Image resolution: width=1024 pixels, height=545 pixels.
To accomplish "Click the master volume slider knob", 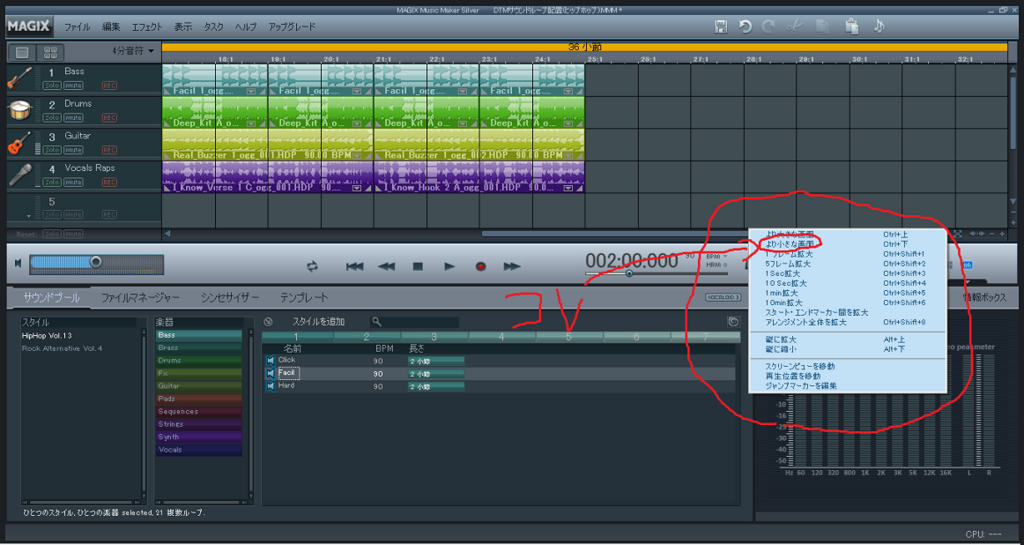I will click(96, 262).
